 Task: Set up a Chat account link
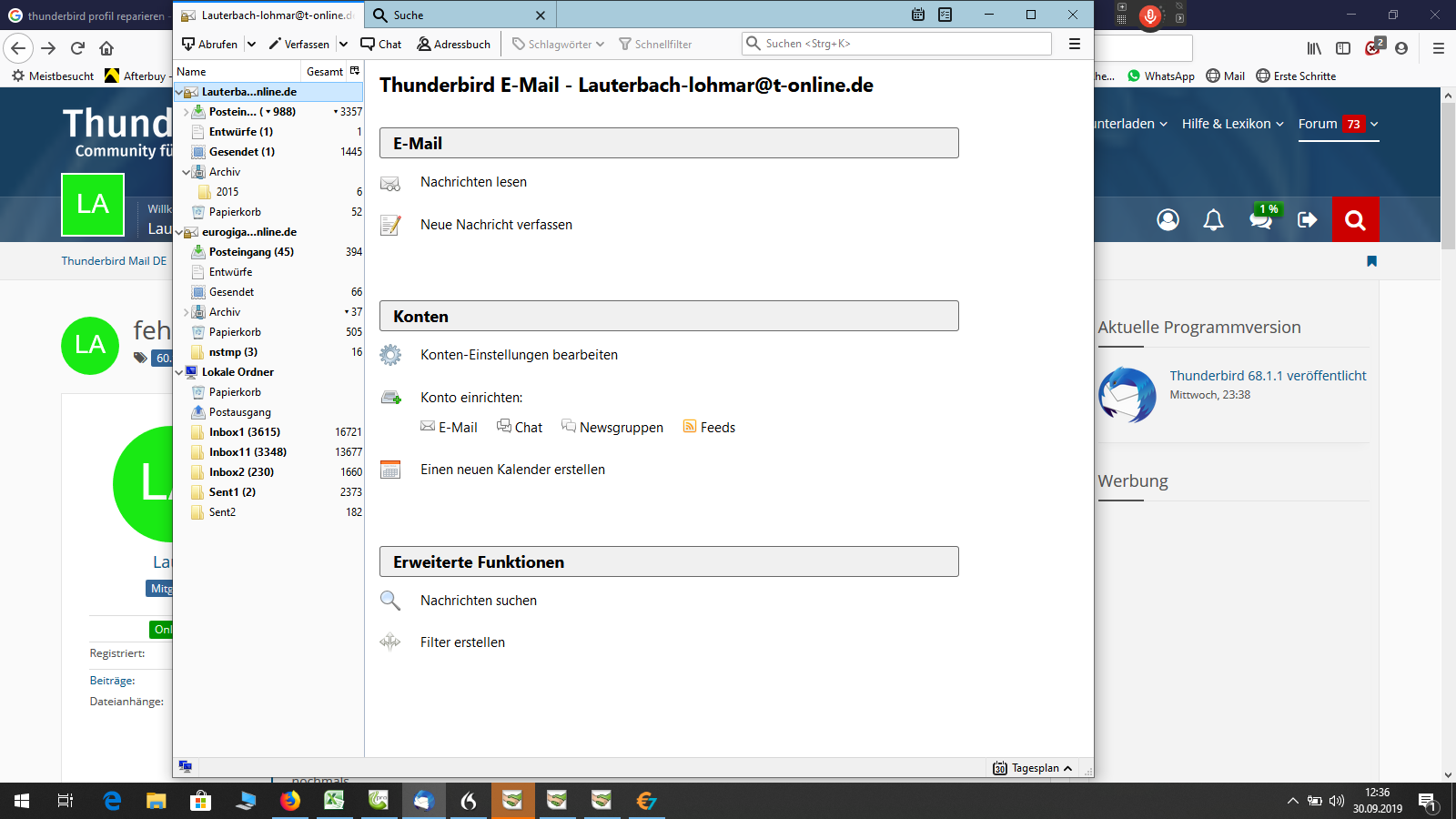520,428
